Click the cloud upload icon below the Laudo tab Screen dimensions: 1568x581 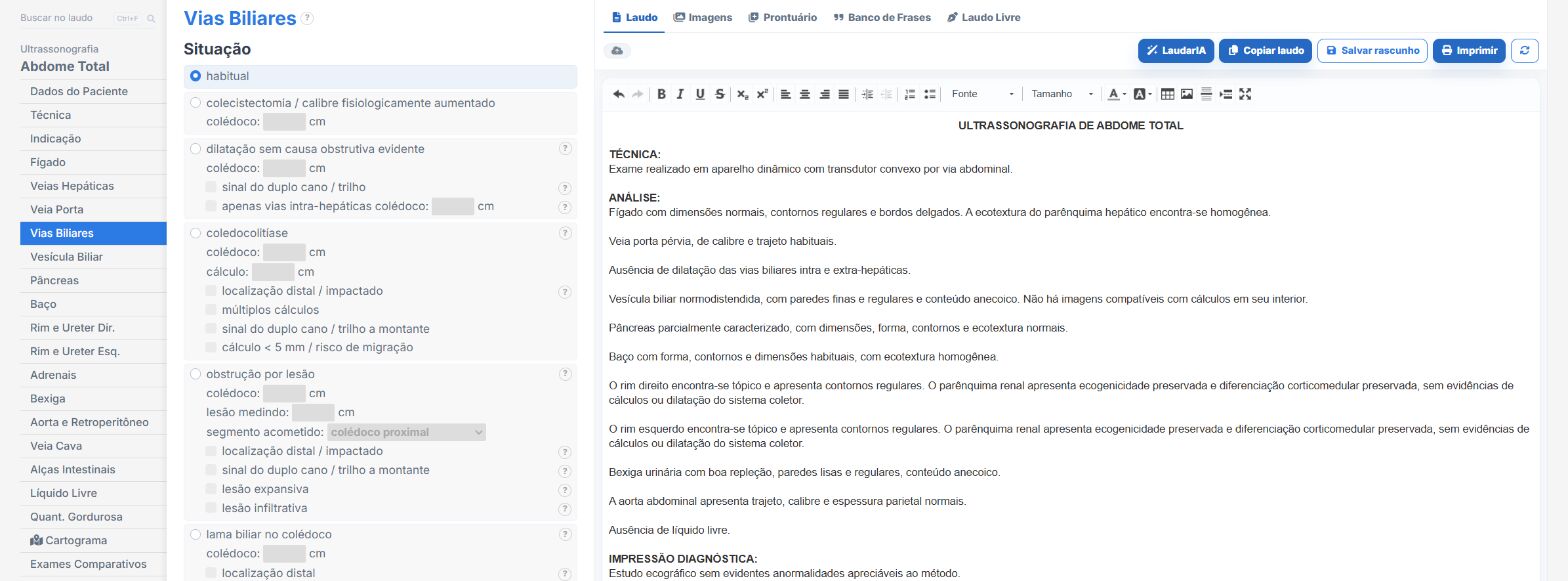coord(617,50)
